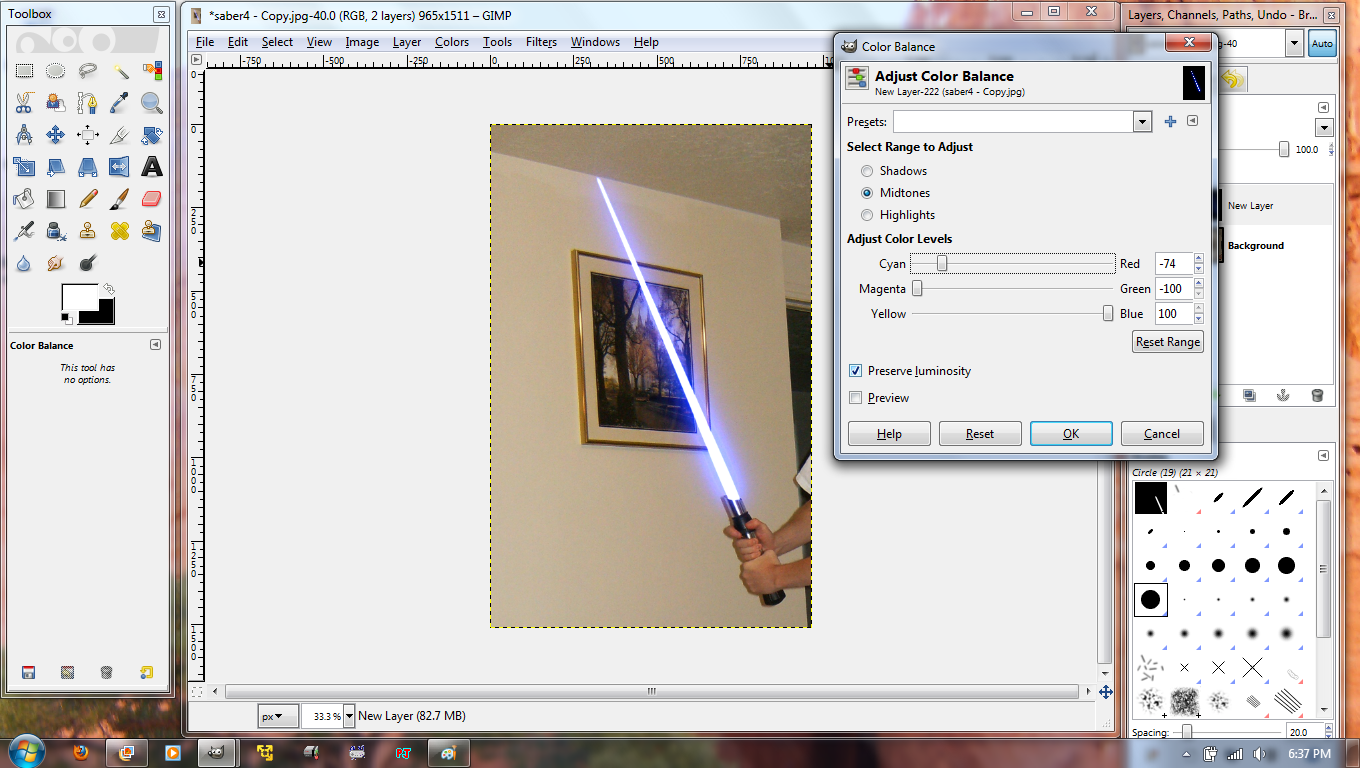Select the Rotate tool
The image size is (1360, 768).
[x=152, y=135]
